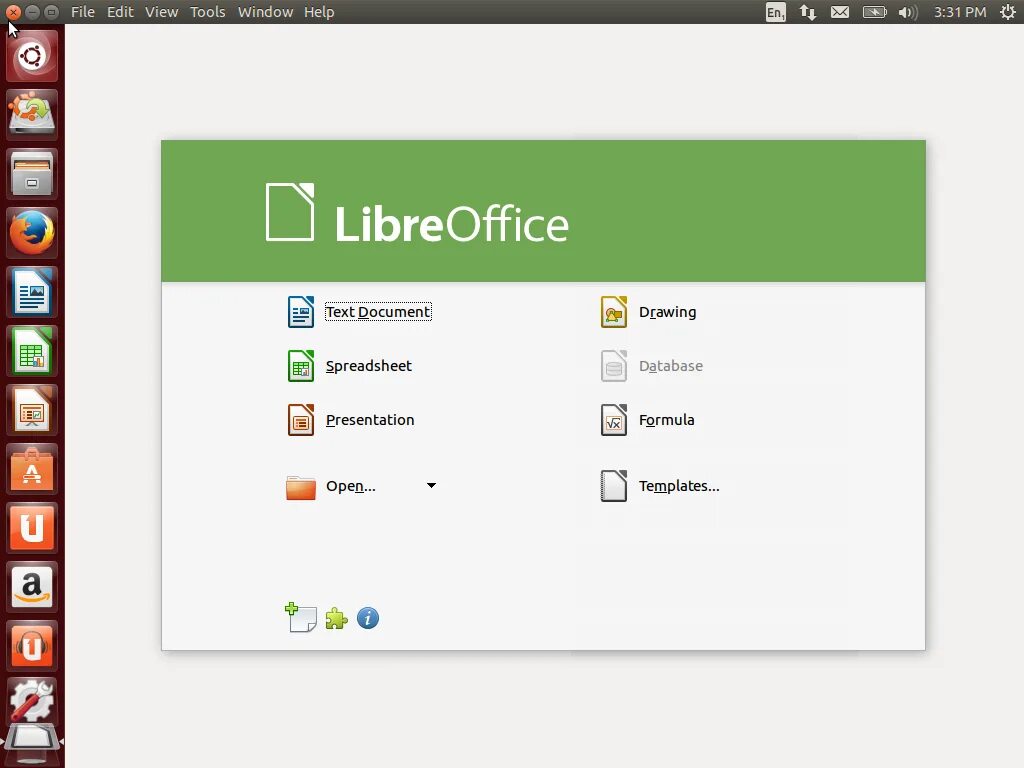Create a new Text Document via its label
Viewport: 1024px width, 768px height.
click(x=378, y=312)
